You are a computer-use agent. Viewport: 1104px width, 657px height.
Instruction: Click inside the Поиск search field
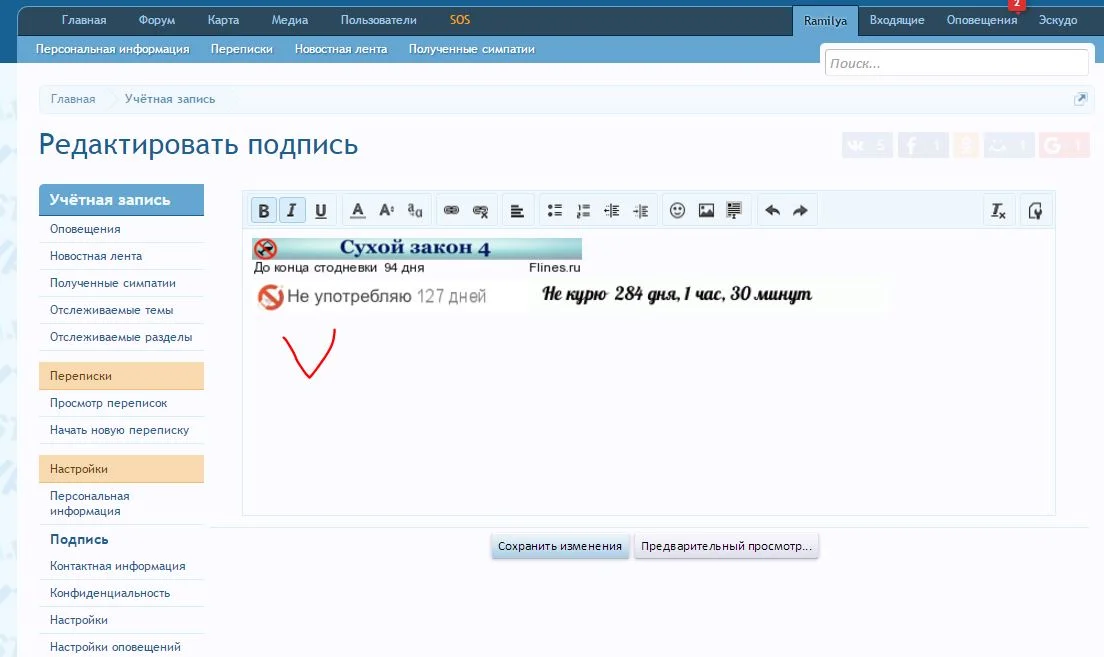pos(955,62)
